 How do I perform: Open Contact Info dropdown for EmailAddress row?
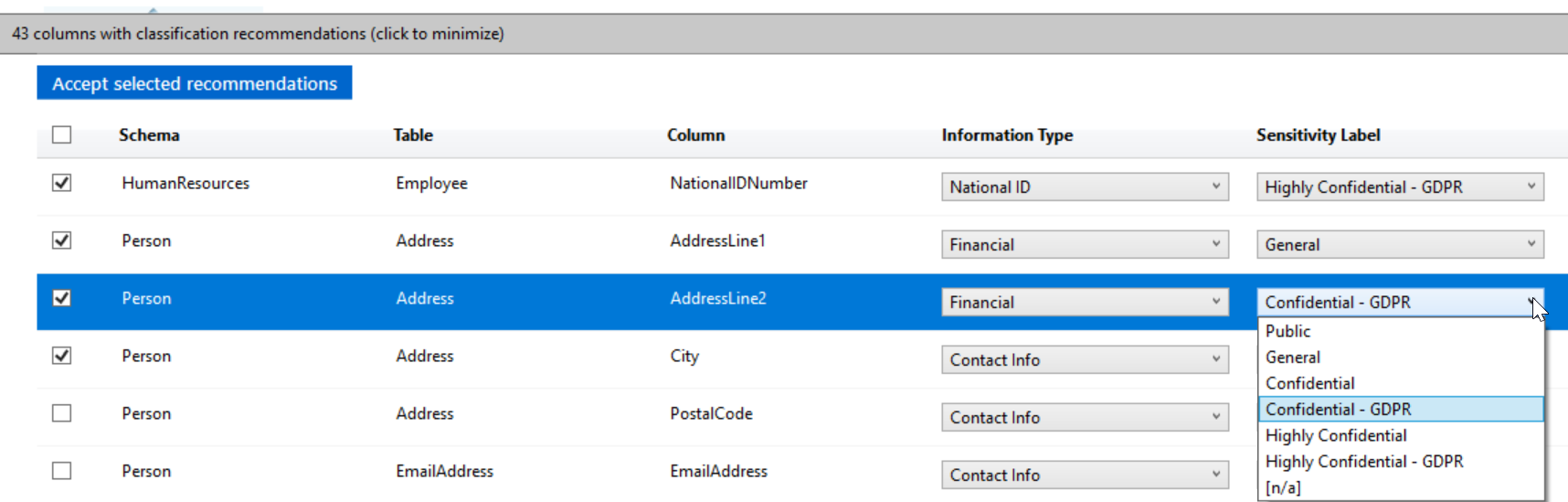[1085, 475]
